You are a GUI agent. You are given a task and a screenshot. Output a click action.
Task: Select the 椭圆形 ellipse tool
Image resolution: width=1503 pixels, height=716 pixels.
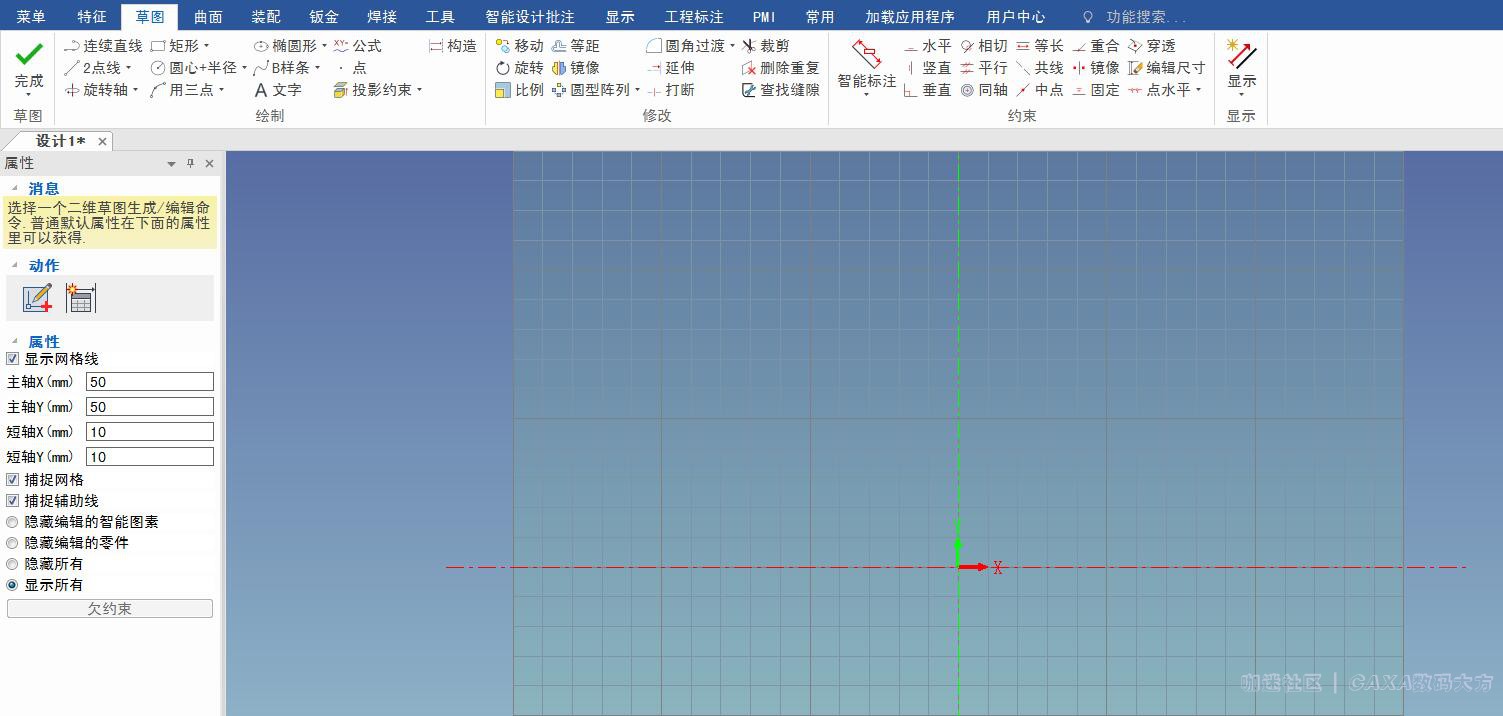[x=285, y=46]
